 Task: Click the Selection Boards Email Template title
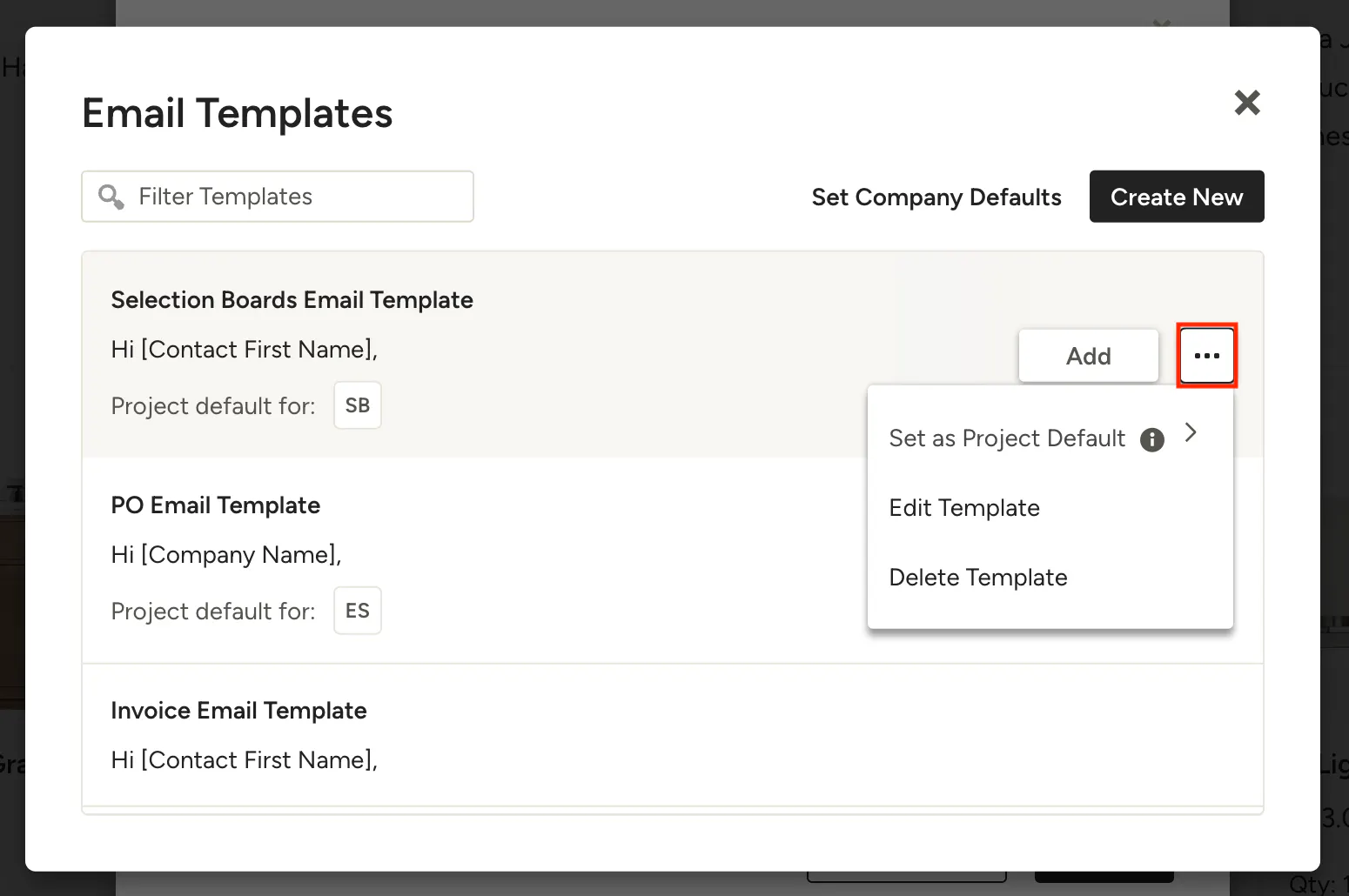tap(292, 300)
